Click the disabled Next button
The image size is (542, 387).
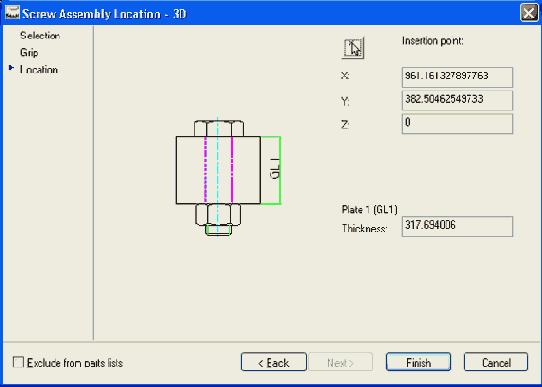340,362
